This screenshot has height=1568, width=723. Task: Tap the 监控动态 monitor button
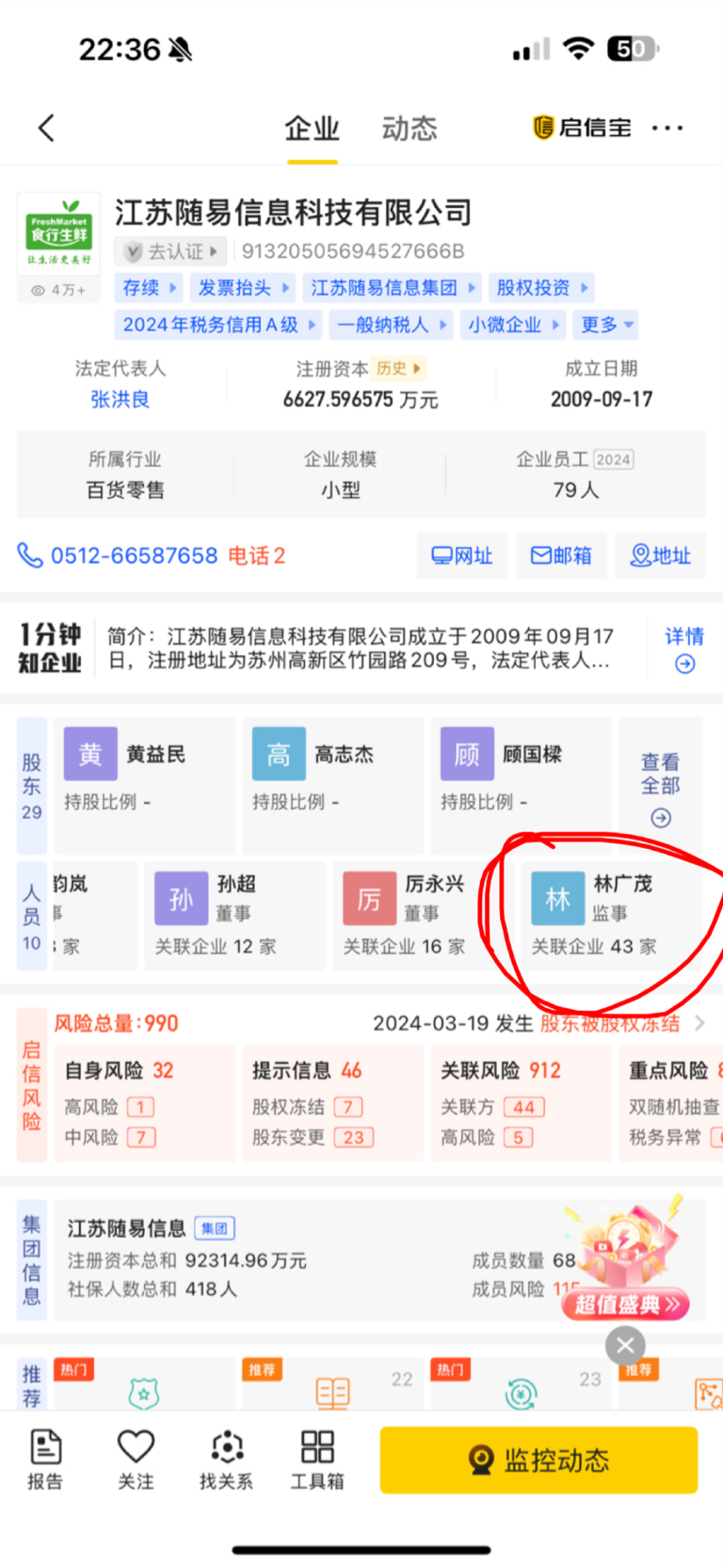pyautogui.click(x=538, y=1460)
